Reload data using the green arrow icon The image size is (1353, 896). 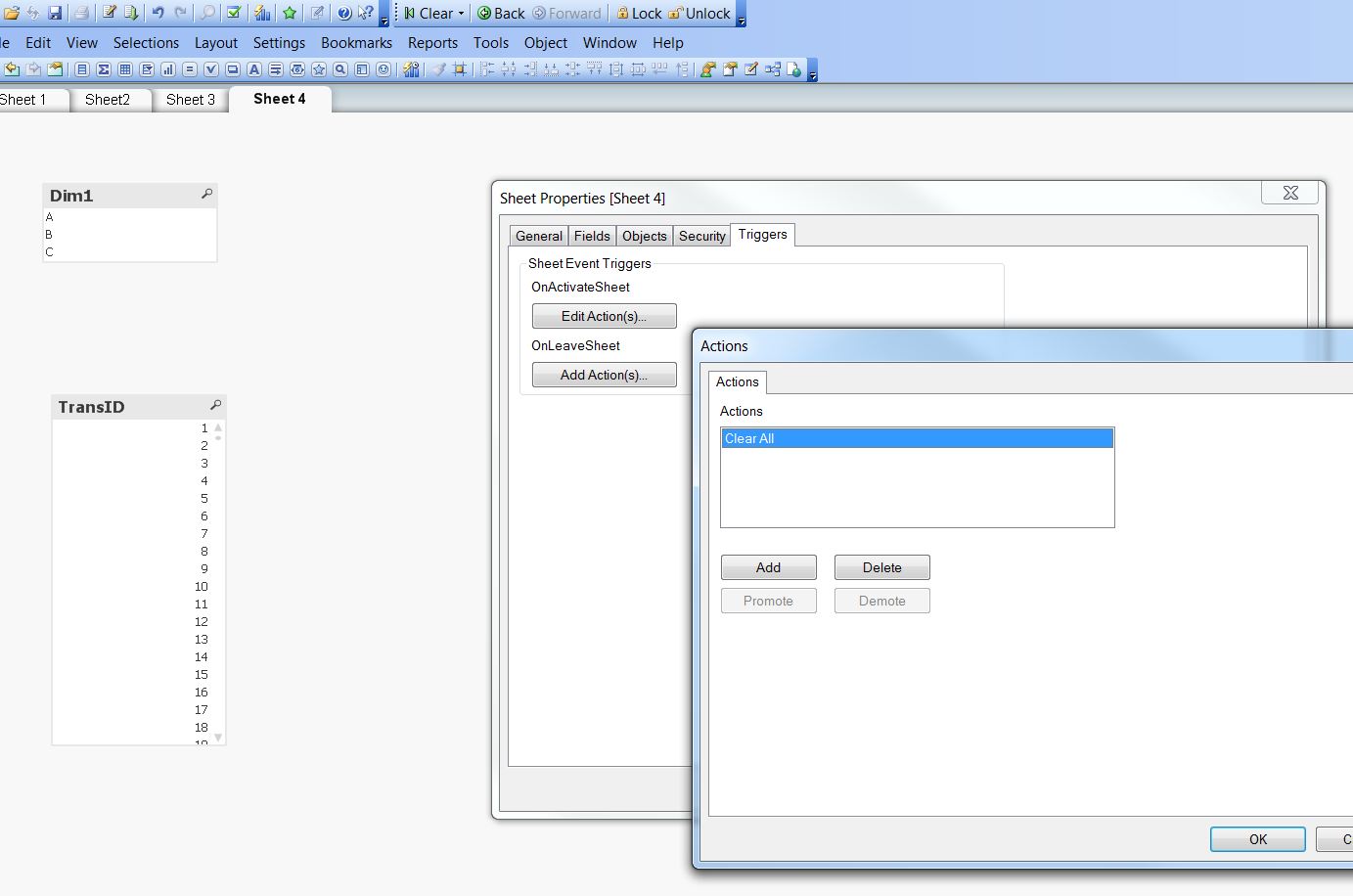coord(130,13)
